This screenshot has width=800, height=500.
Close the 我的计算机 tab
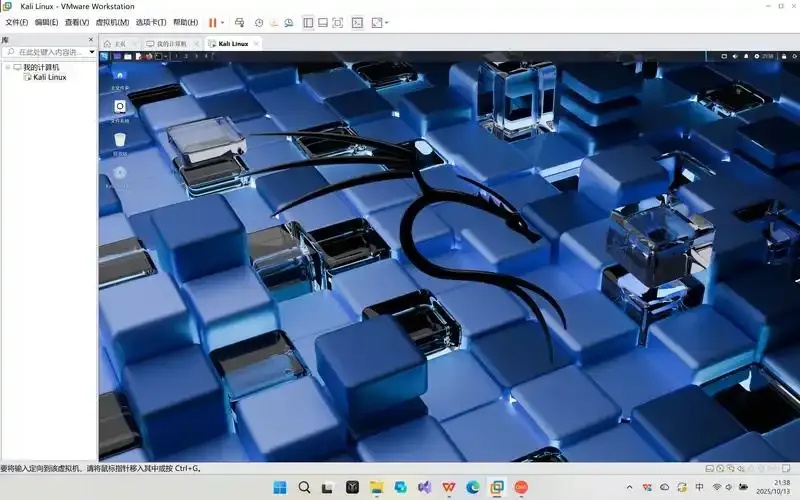click(x=196, y=44)
